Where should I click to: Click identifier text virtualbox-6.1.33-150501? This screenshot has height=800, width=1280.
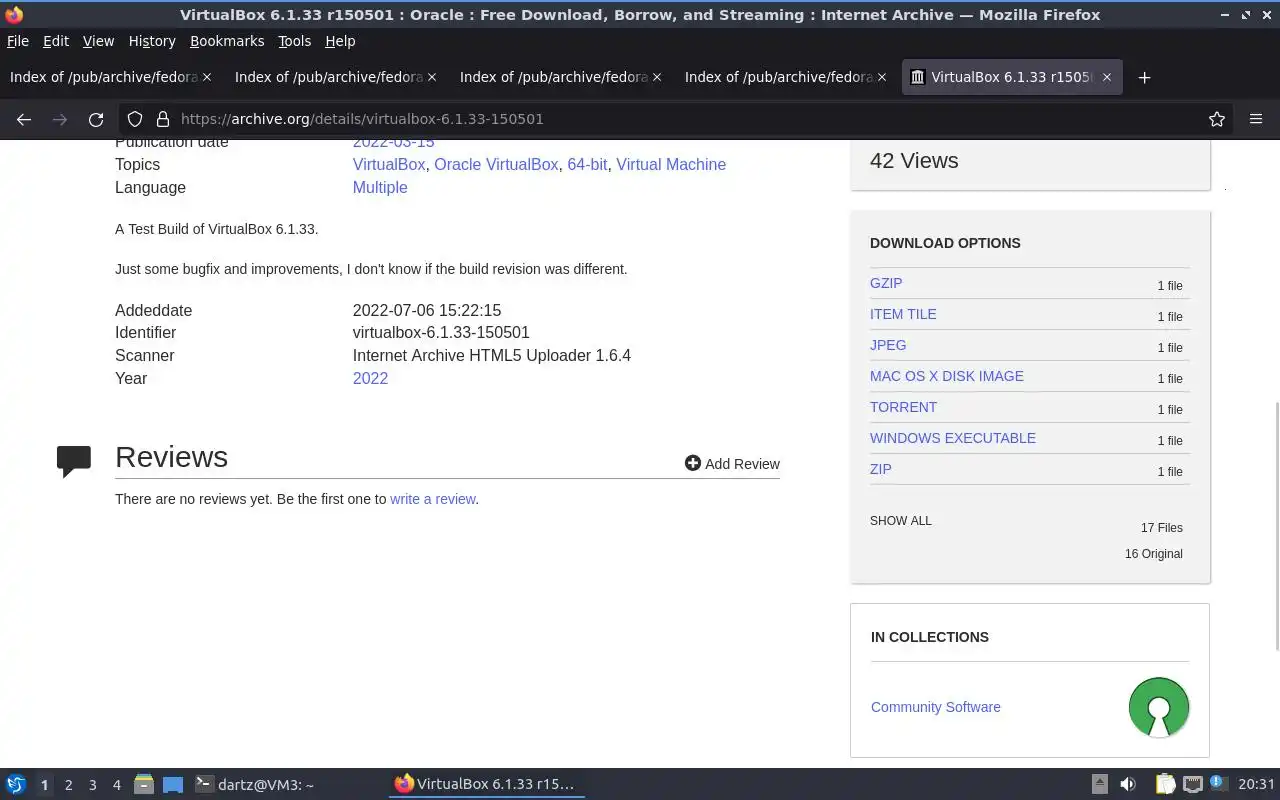pos(441,332)
